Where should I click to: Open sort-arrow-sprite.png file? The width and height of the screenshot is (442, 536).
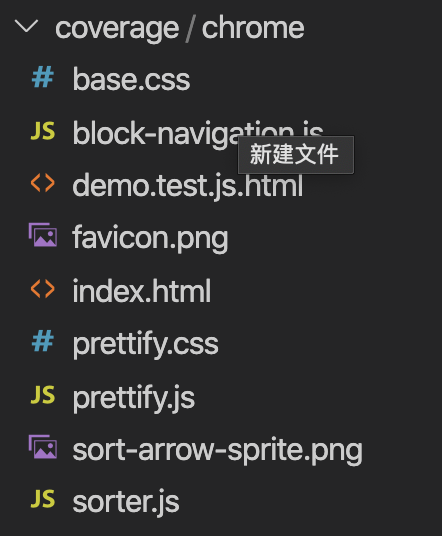point(217,451)
